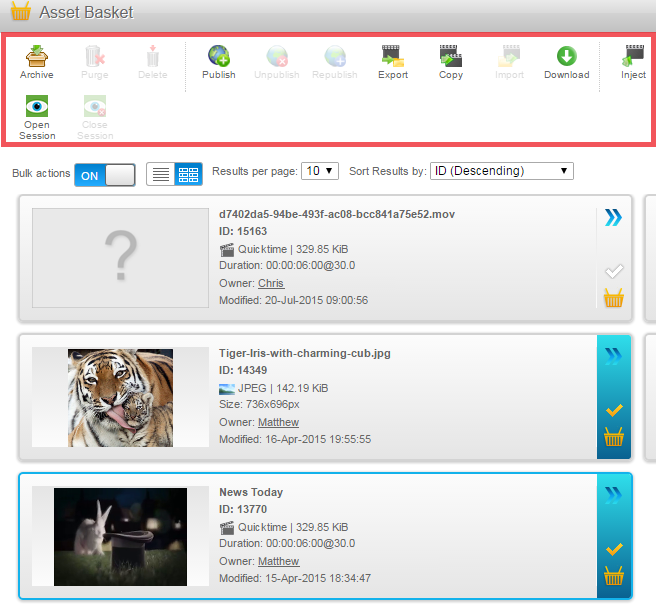Select checkmark on the .mov asset card

614,271
